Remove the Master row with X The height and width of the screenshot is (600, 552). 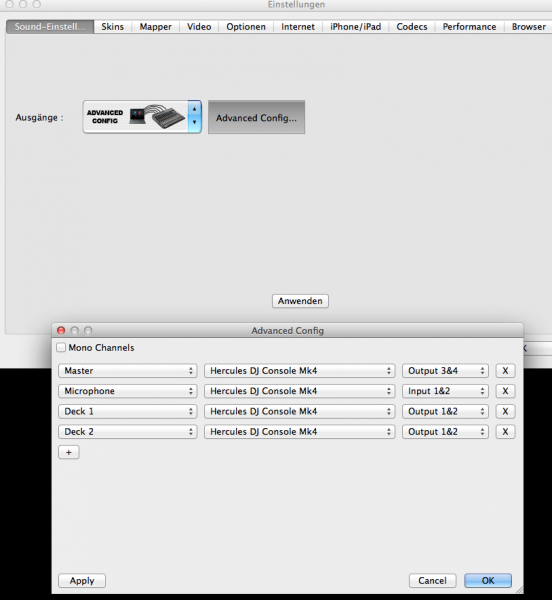[505, 370]
